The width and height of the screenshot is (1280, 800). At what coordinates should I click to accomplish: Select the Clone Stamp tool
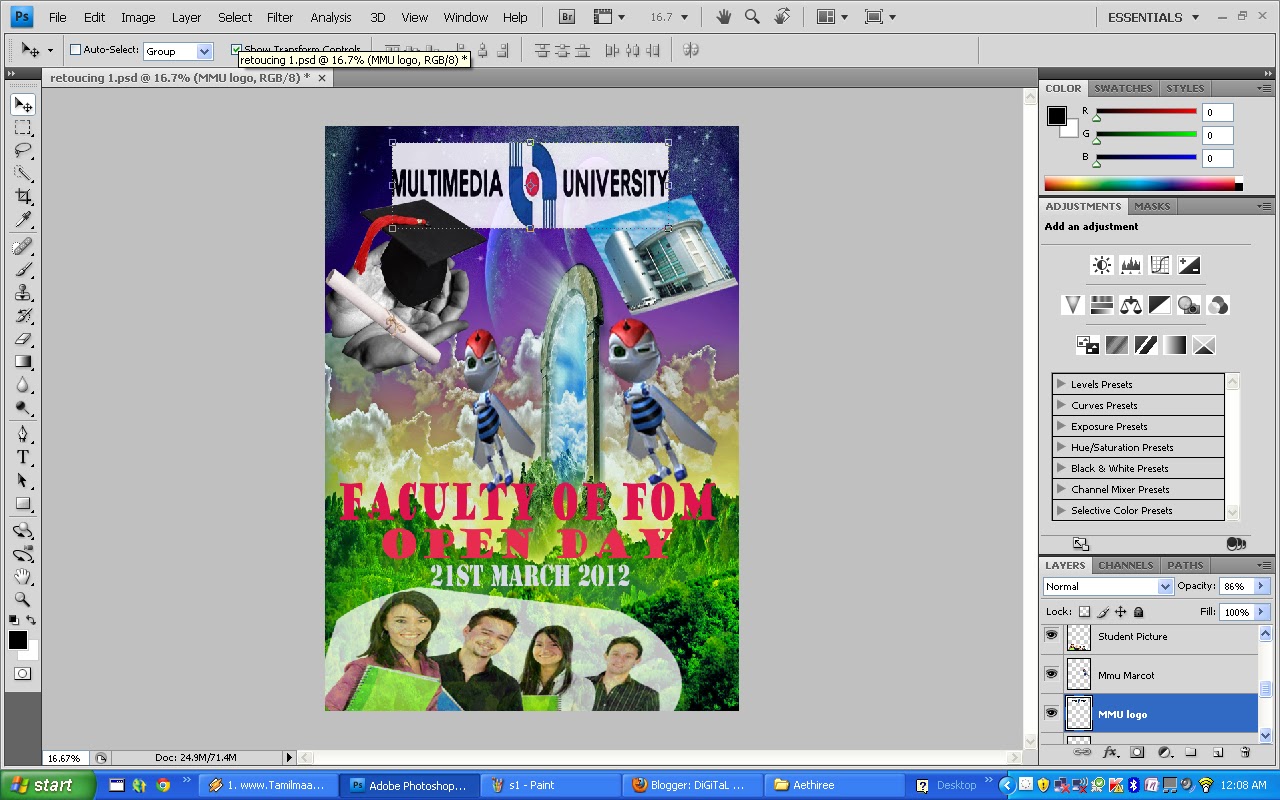23,292
